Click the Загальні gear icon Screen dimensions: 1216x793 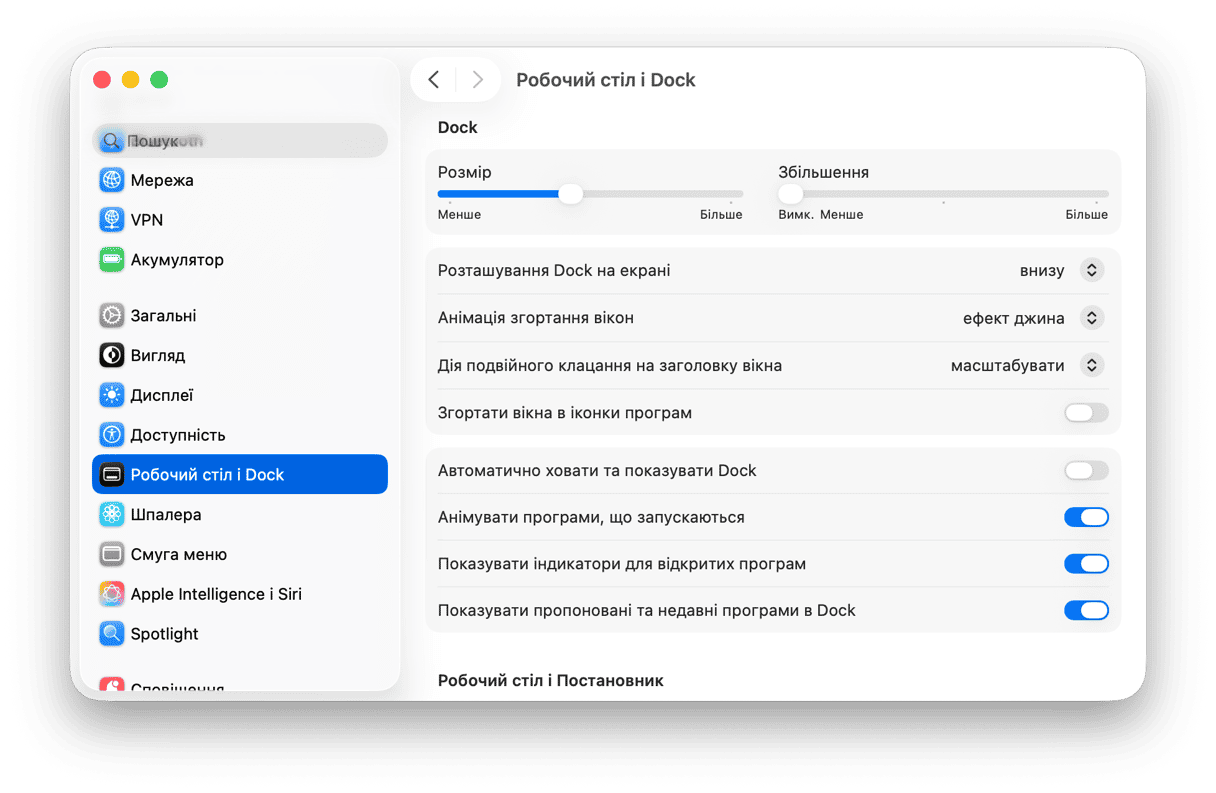[x=111, y=316]
